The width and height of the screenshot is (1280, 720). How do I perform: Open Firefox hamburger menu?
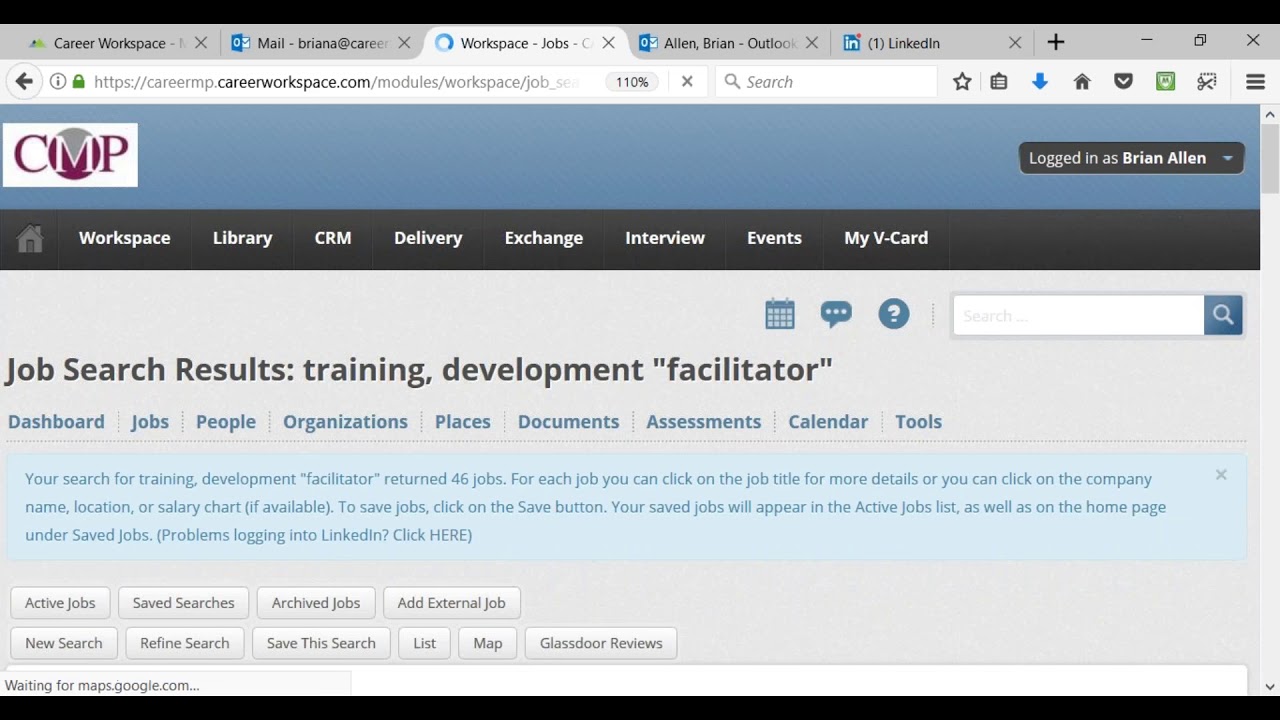(1256, 82)
